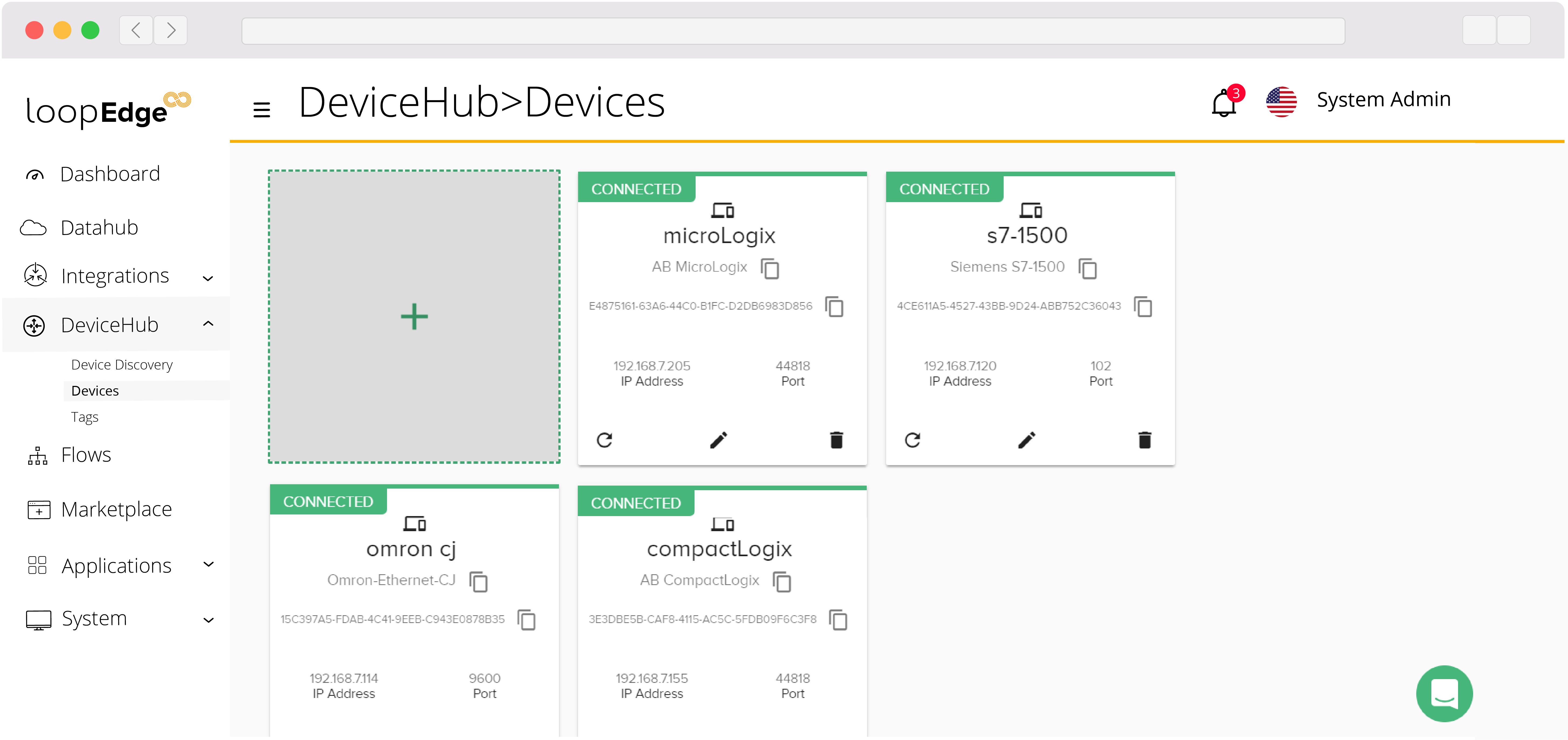Click the Flows hierarchy icon
Image resolution: width=1568 pixels, height=740 pixels.
(37, 456)
